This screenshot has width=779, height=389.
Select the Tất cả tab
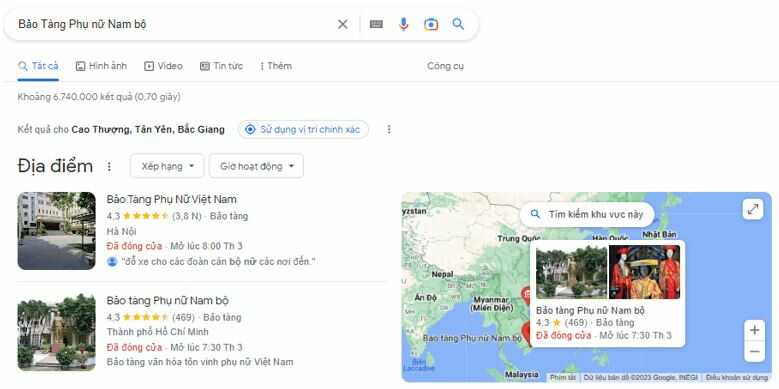(x=38, y=66)
